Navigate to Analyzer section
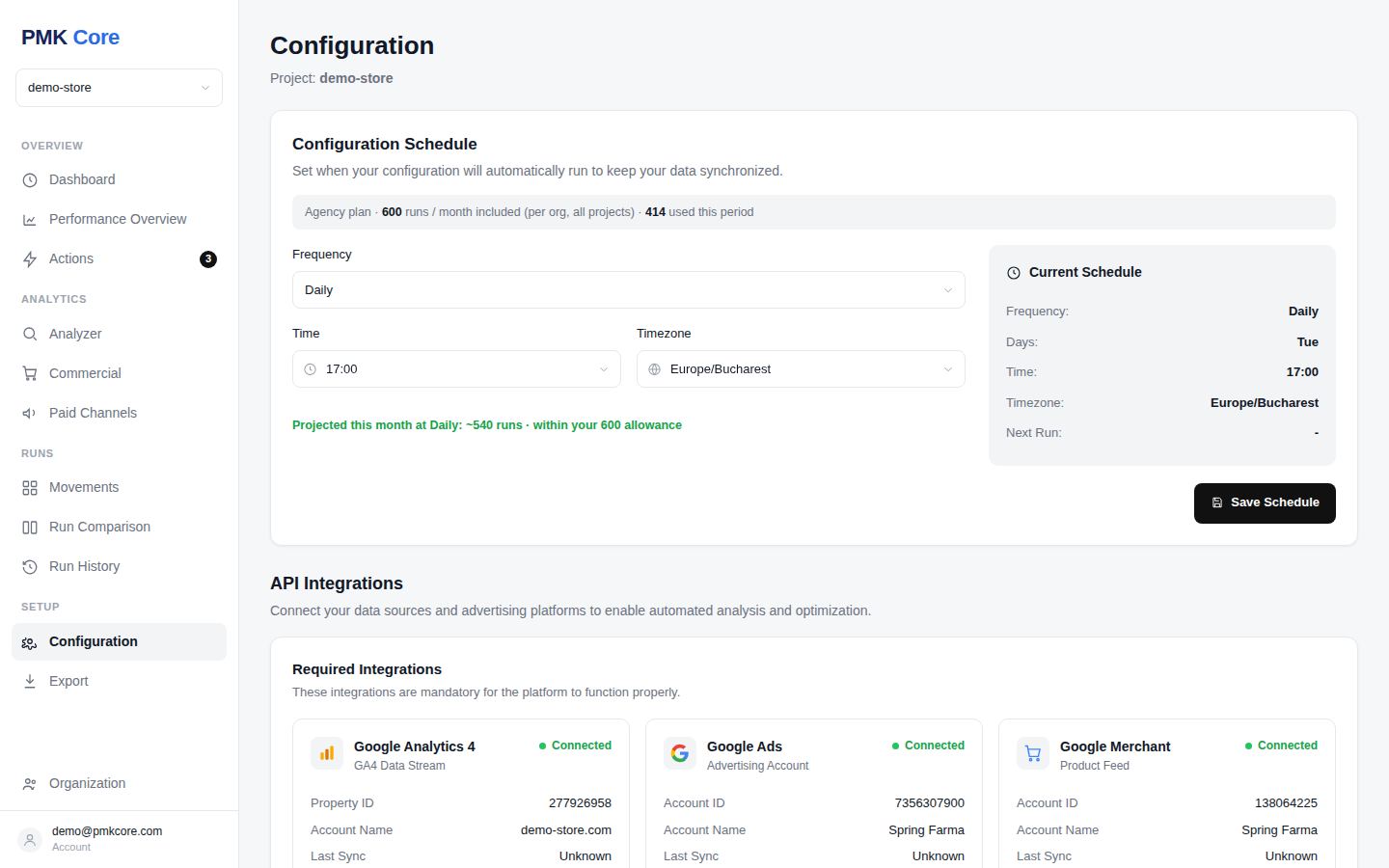Screen dimensions: 1389x868 tap(119, 335)
